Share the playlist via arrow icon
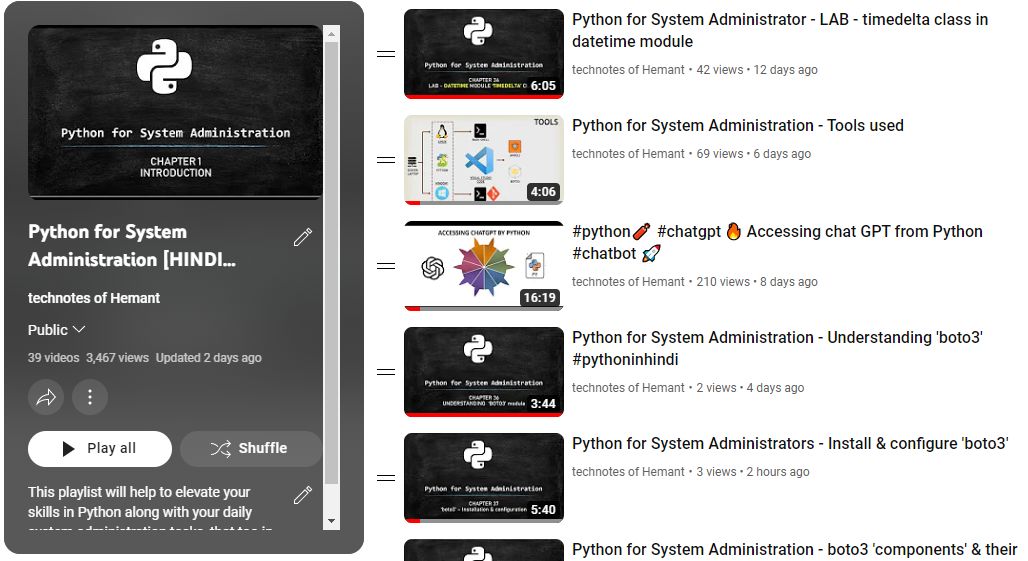The width and height of the screenshot is (1028, 561). coord(46,397)
